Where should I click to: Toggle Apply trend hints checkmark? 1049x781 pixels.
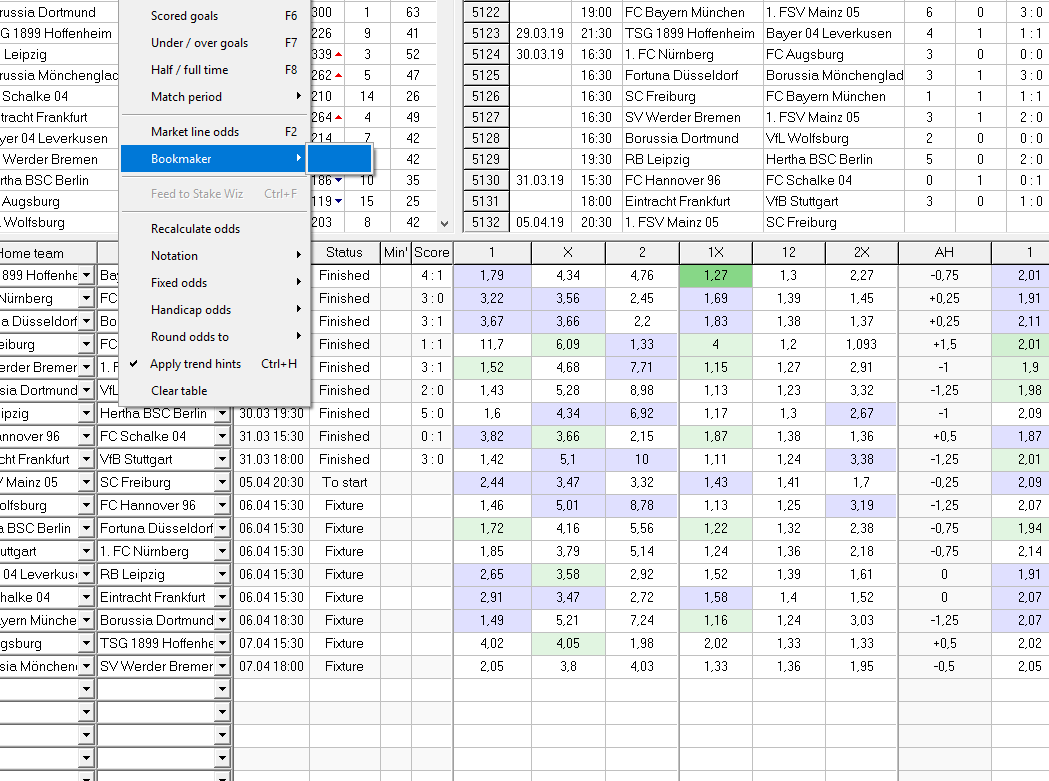[x=215, y=363]
